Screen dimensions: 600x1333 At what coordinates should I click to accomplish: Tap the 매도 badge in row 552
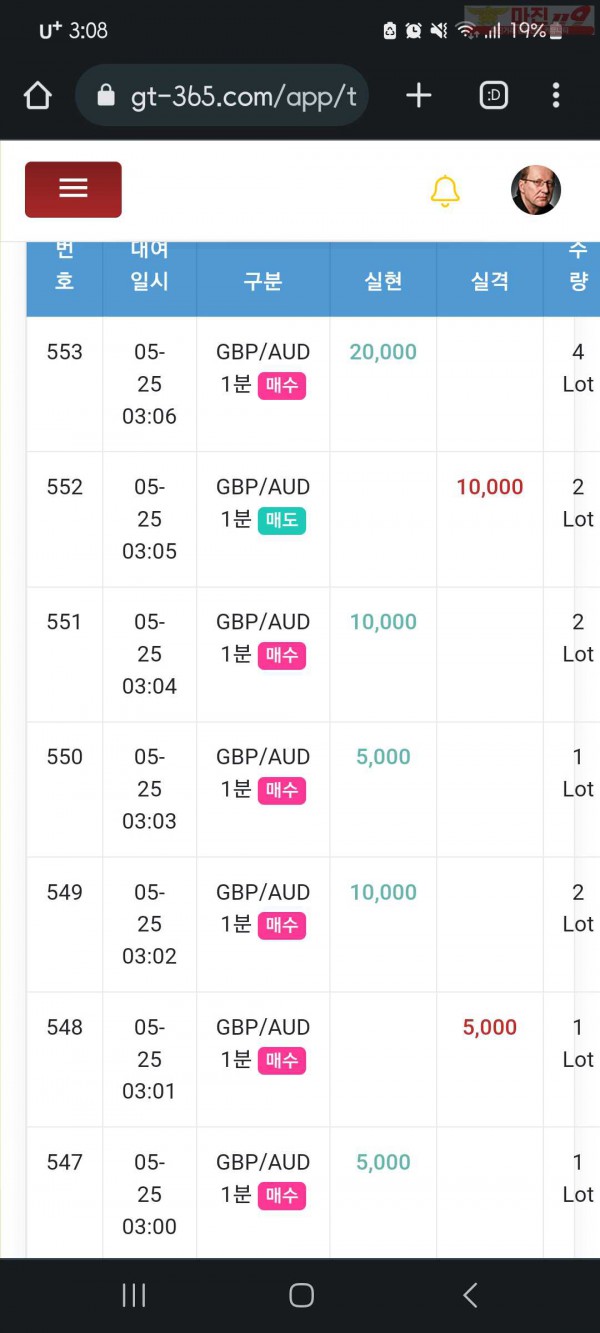point(282,520)
